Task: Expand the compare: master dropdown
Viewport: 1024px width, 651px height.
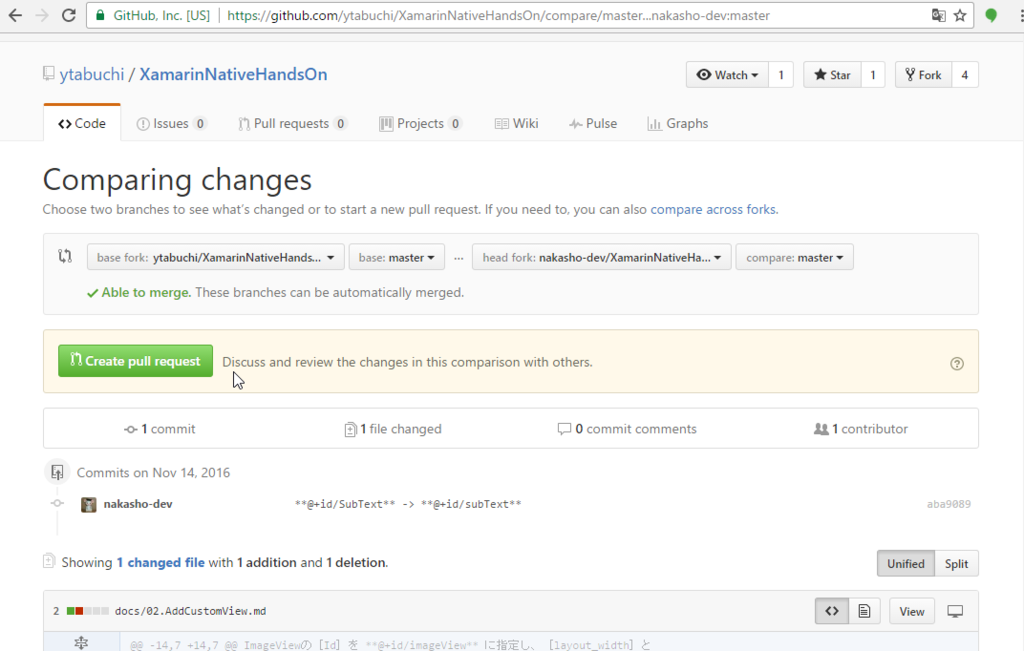Action: tap(794, 257)
